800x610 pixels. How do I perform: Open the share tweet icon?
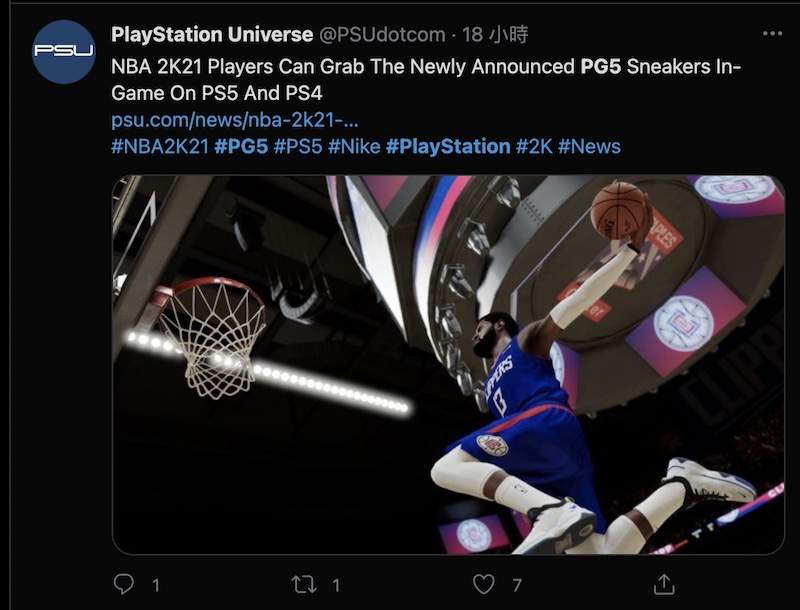coord(664,584)
